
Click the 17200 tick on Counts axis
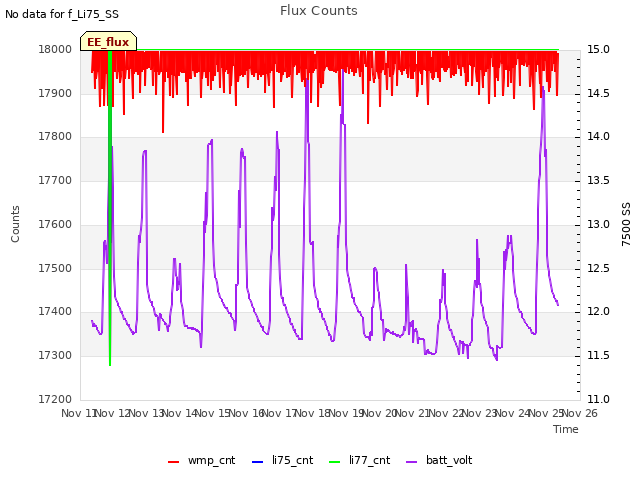coord(55,399)
